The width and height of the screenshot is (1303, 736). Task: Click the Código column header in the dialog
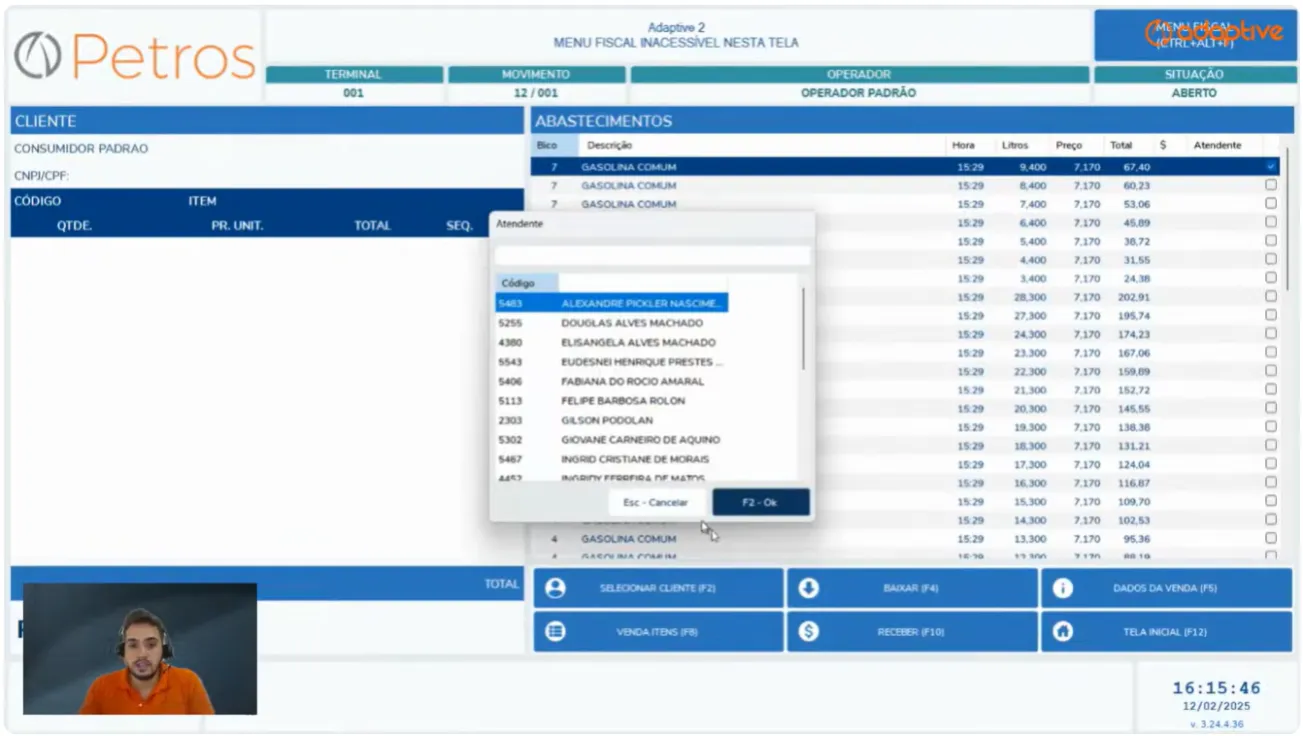click(x=526, y=284)
